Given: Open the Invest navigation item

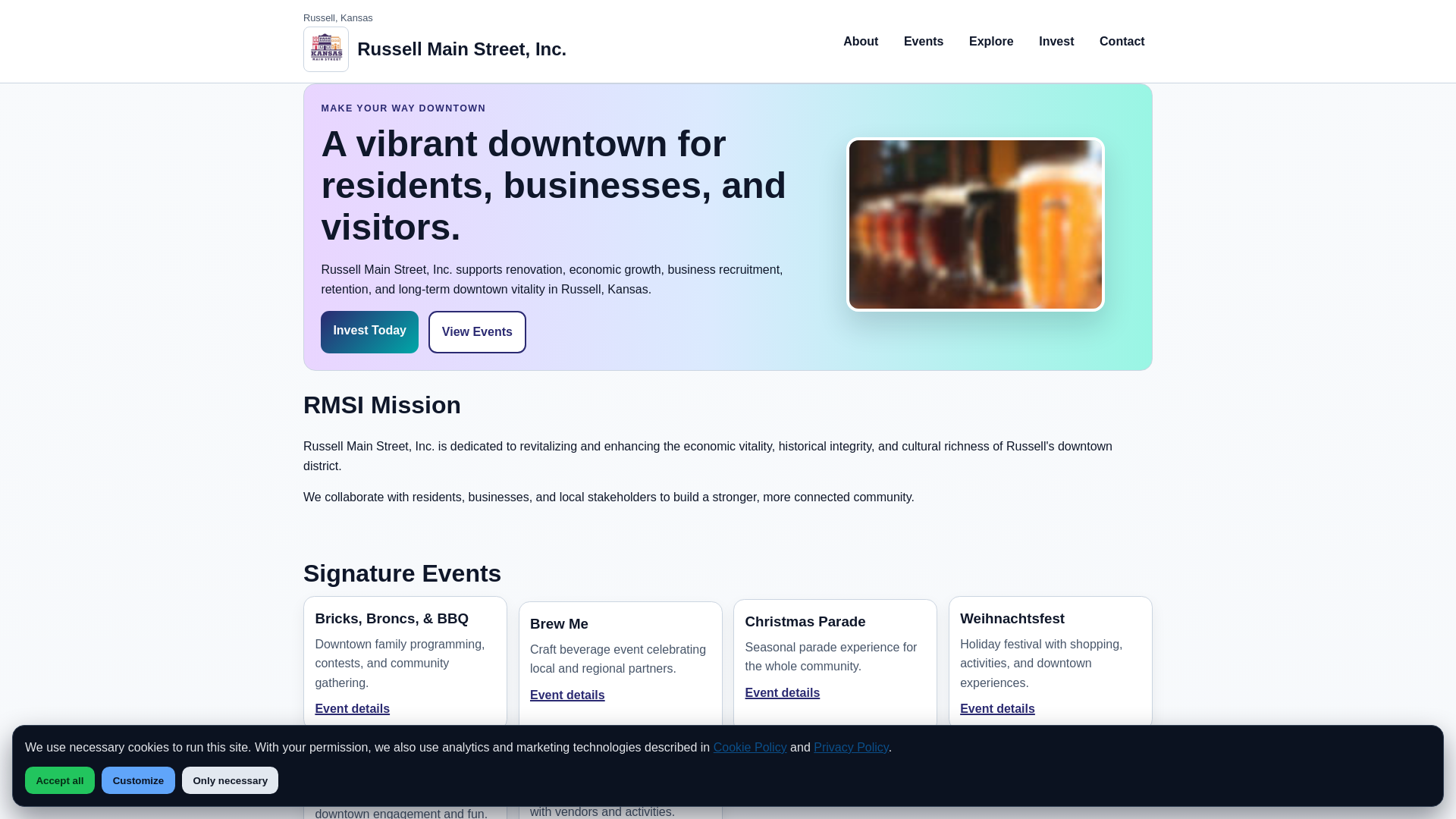Looking at the screenshot, I should (x=1056, y=42).
